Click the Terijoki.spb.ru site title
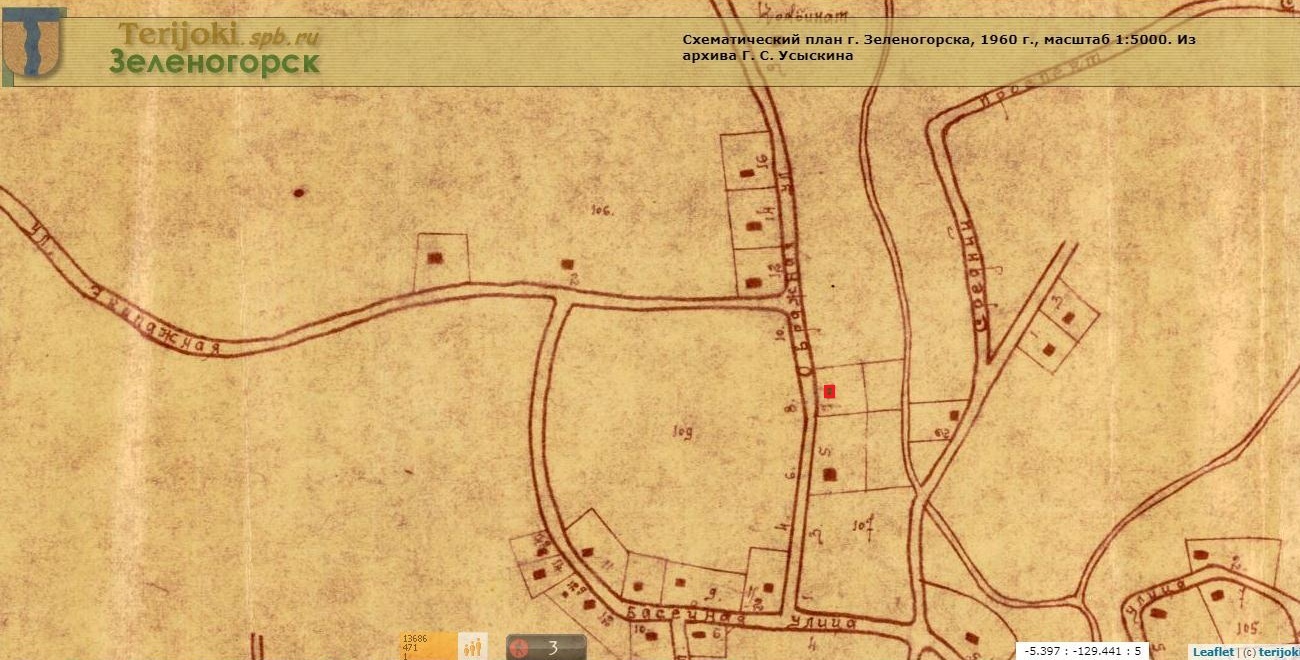The width and height of the screenshot is (1300, 660). pos(218,35)
